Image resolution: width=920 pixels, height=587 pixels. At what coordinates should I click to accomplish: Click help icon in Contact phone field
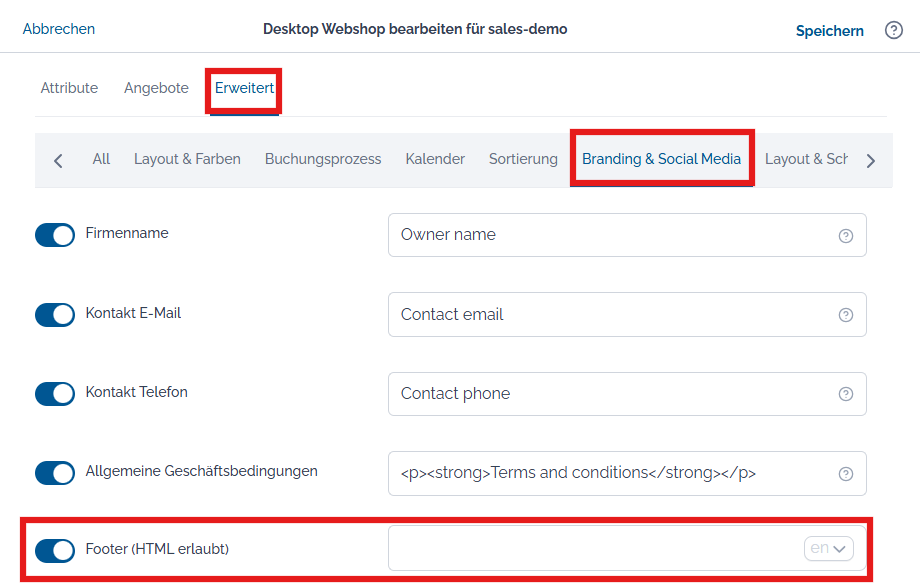pos(845,394)
